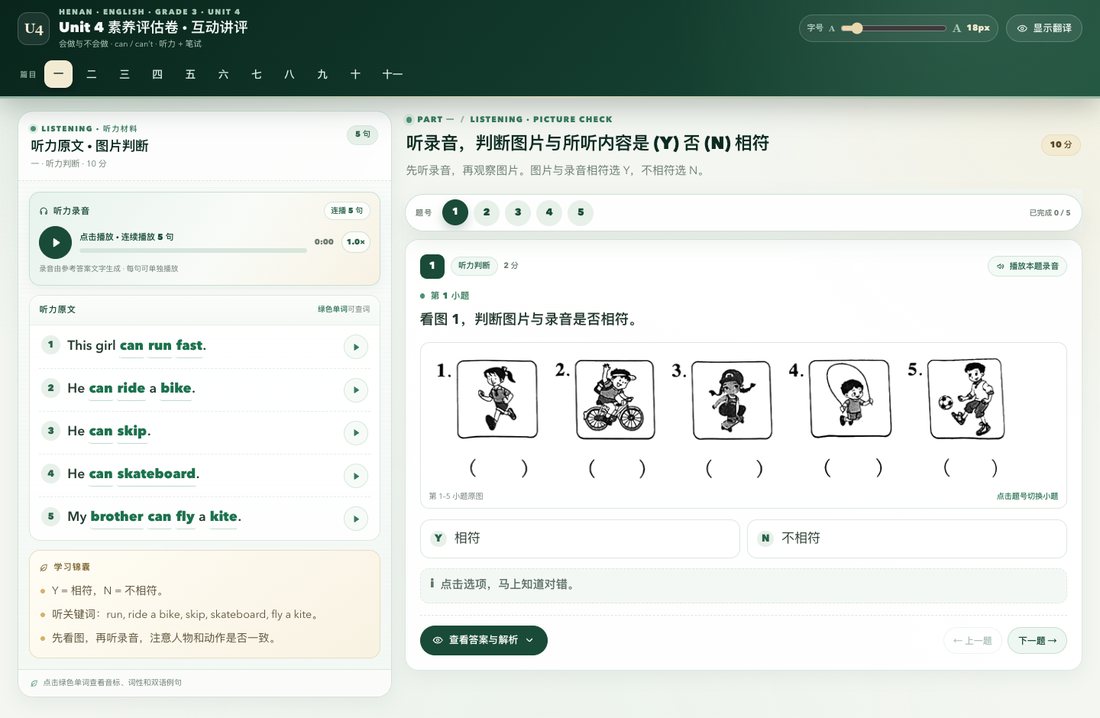Switch to section 四
The height and width of the screenshot is (718, 1100).
(x=157, y=74)
